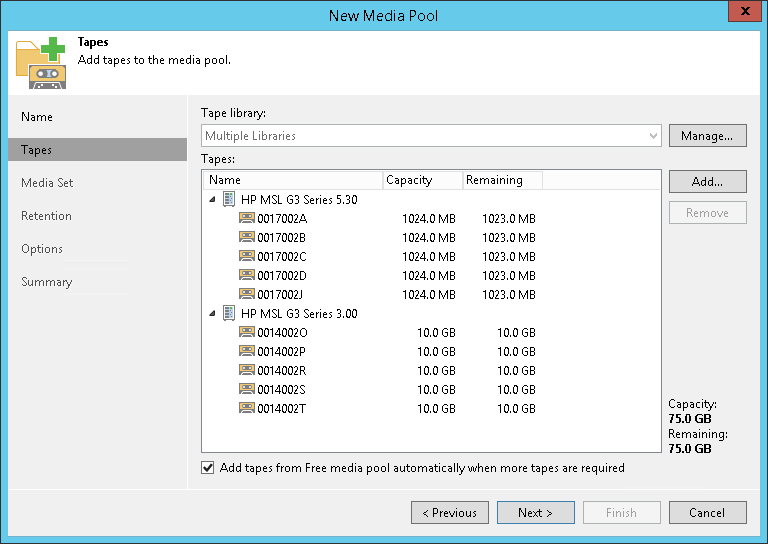768x544 pixels.
Task: Select tape 0014002P in the list
Action: 282,351
